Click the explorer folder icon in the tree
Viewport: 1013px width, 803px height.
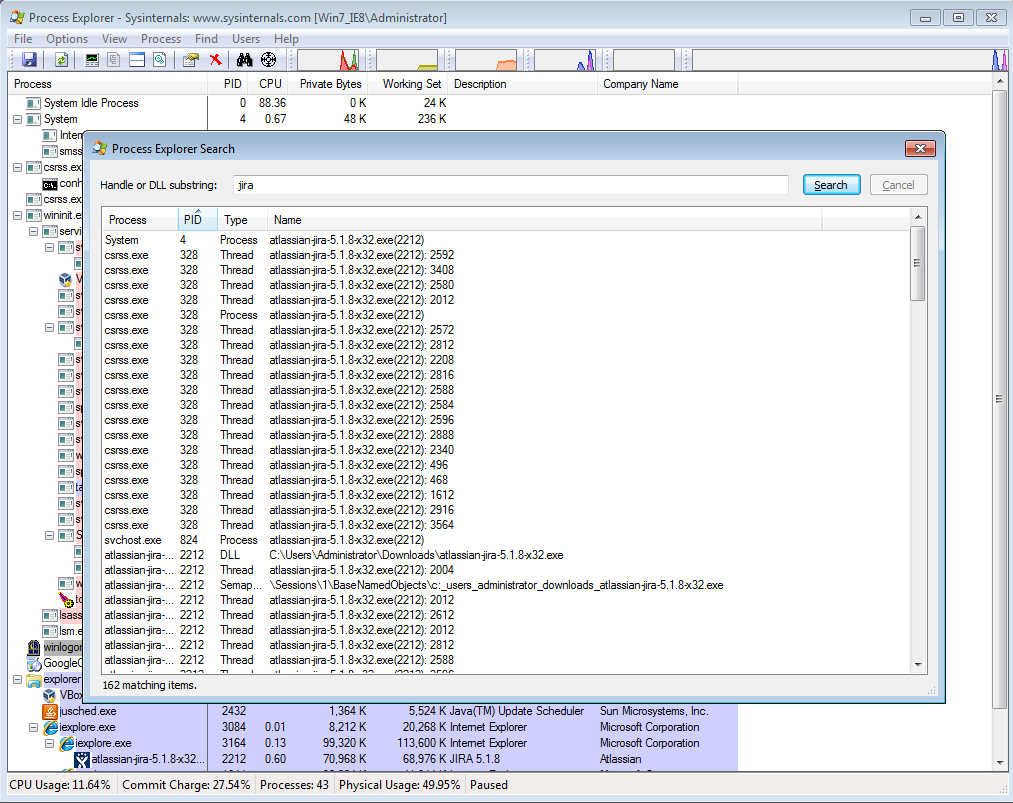click(x=34, y=679)
